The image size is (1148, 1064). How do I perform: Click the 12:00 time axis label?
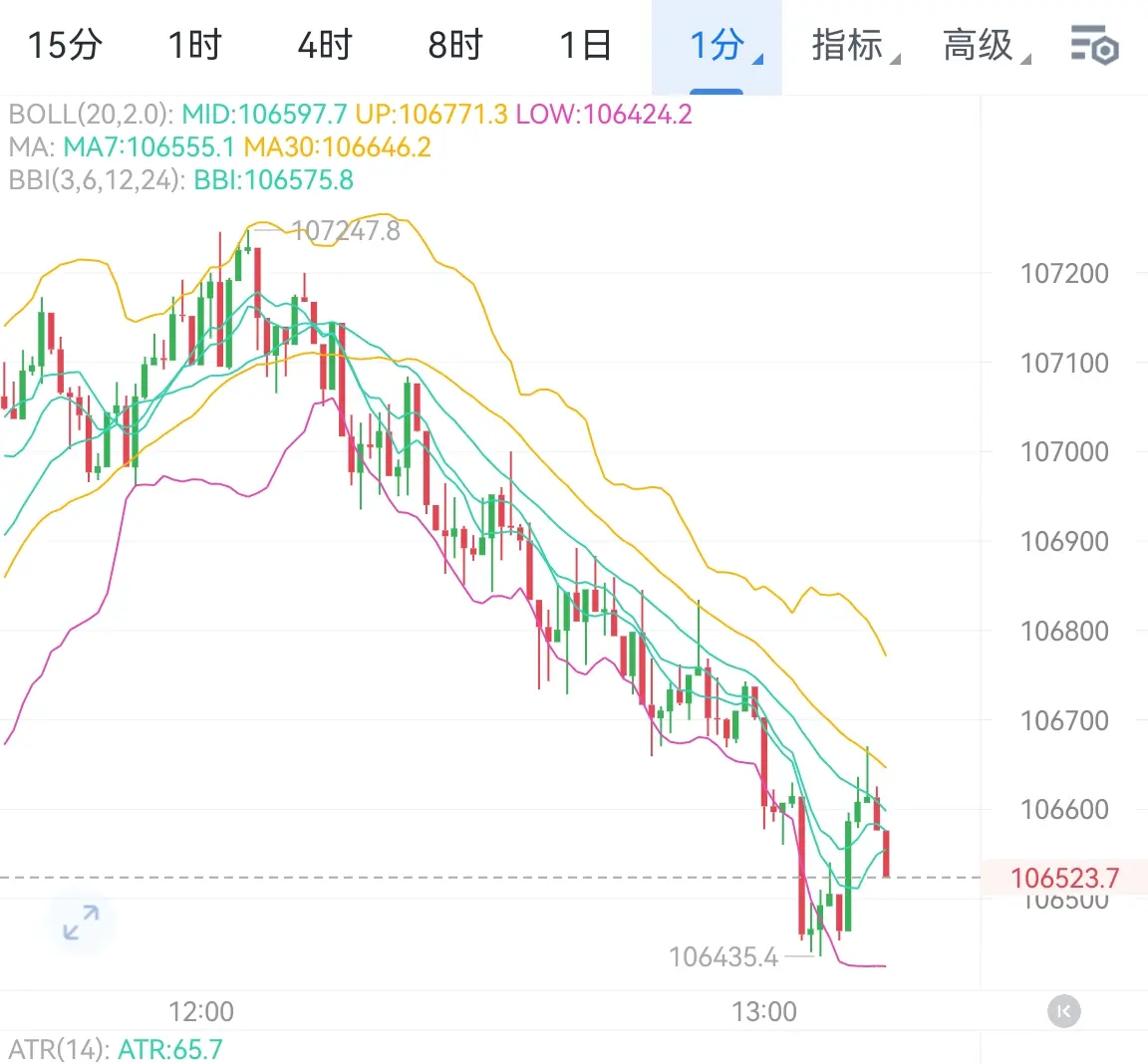click(x=201, y=1011)
